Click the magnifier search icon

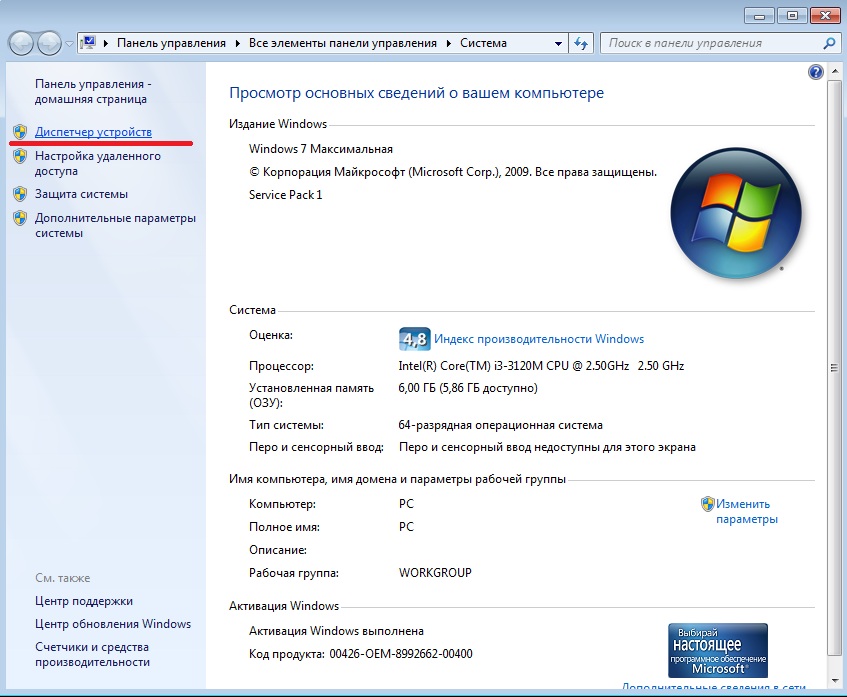click(829, 43)
